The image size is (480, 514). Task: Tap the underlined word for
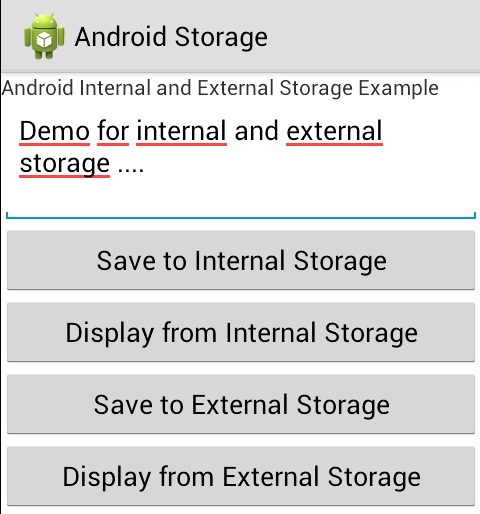(113, 131)
